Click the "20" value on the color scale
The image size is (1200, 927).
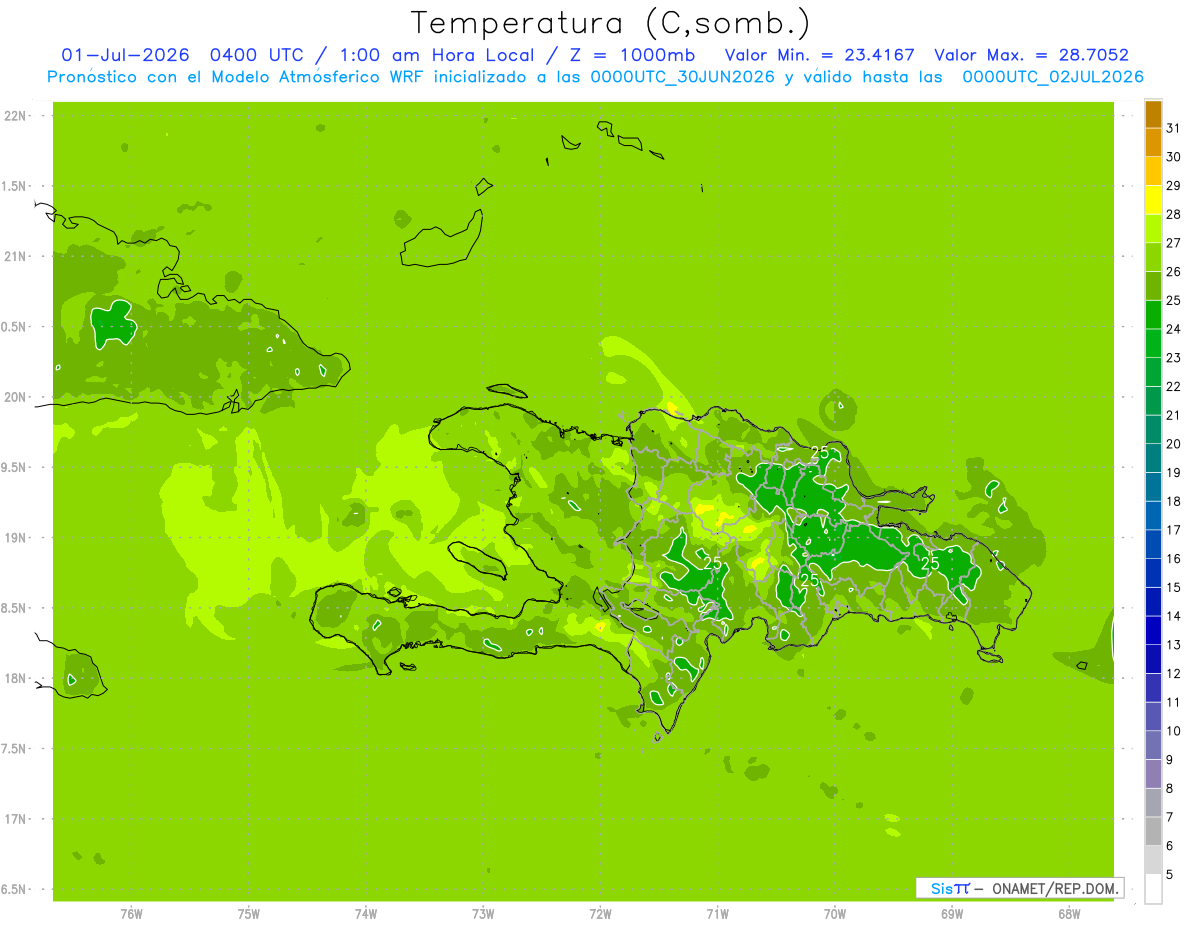(1174, 444)
